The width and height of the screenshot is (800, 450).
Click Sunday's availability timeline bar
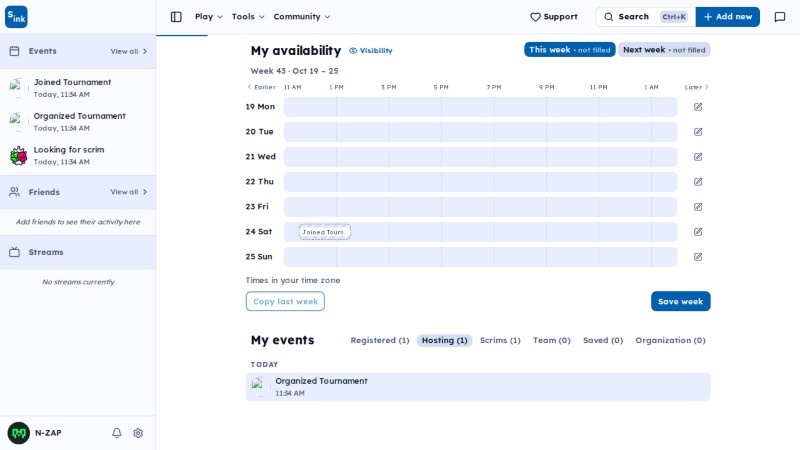[480, 257]
